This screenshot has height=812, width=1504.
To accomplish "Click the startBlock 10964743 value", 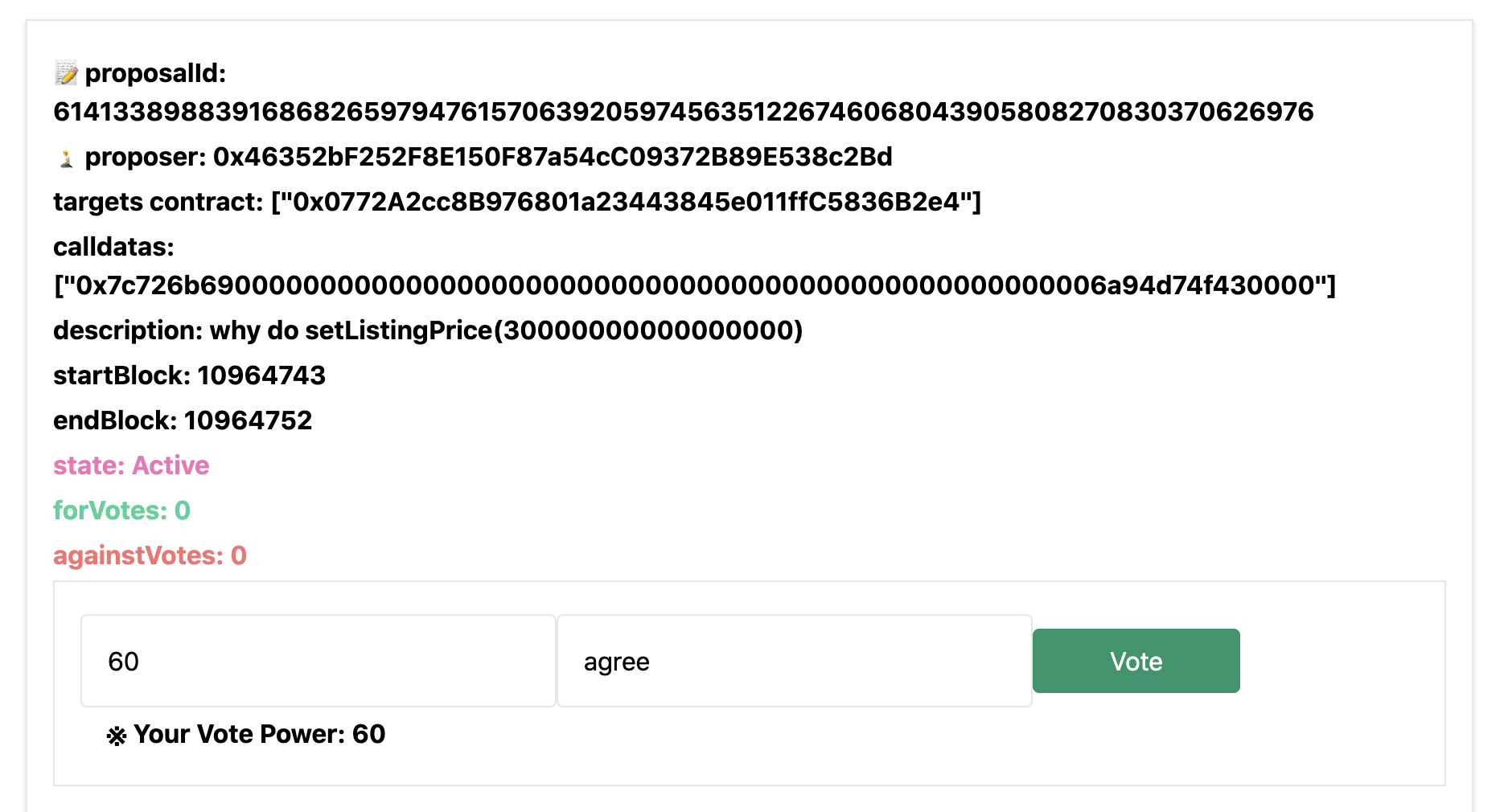I will pyautogui.click(x=261, y=375).
